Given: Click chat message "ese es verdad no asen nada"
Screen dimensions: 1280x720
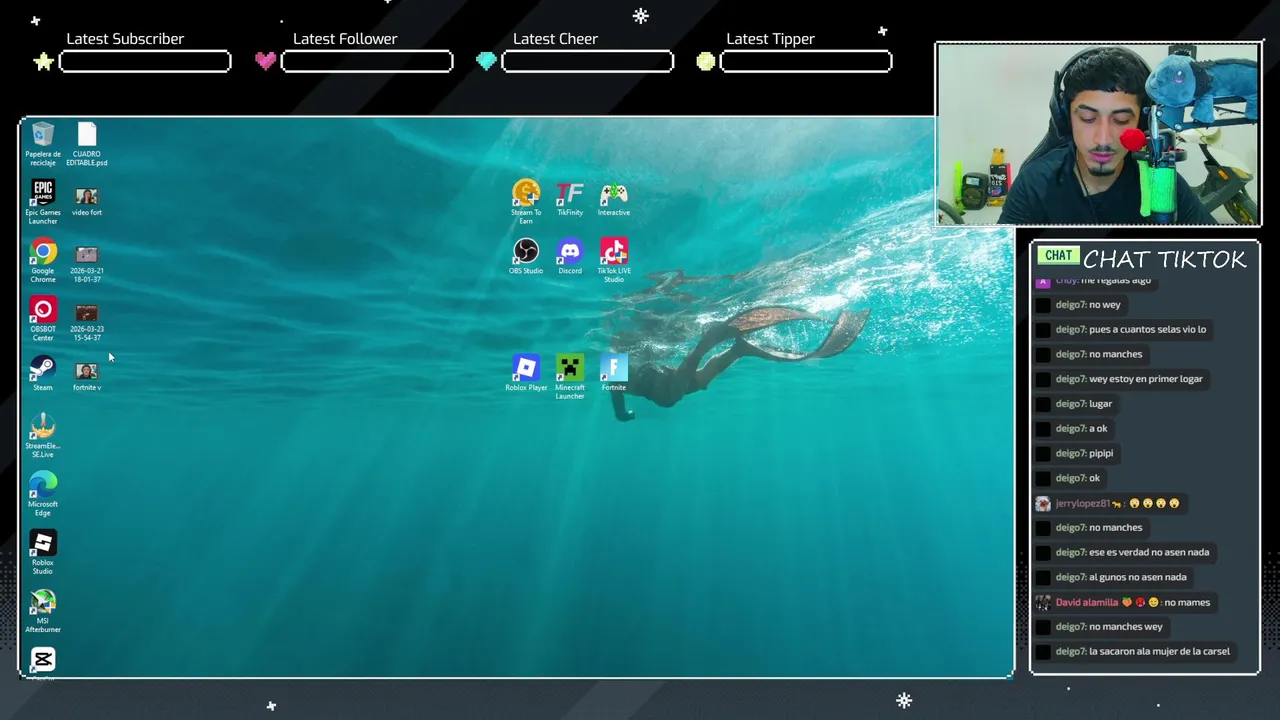Looking at the screenshot, I should pos(1149,552).
